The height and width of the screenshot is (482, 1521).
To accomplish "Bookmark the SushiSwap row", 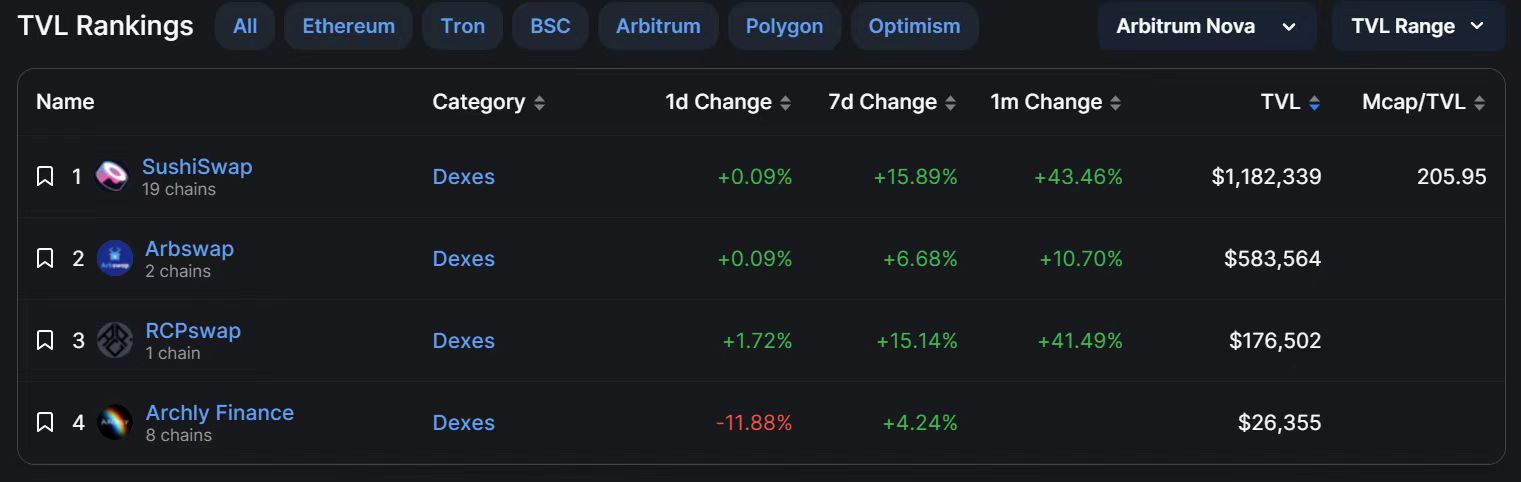I will tap(45, 177).
